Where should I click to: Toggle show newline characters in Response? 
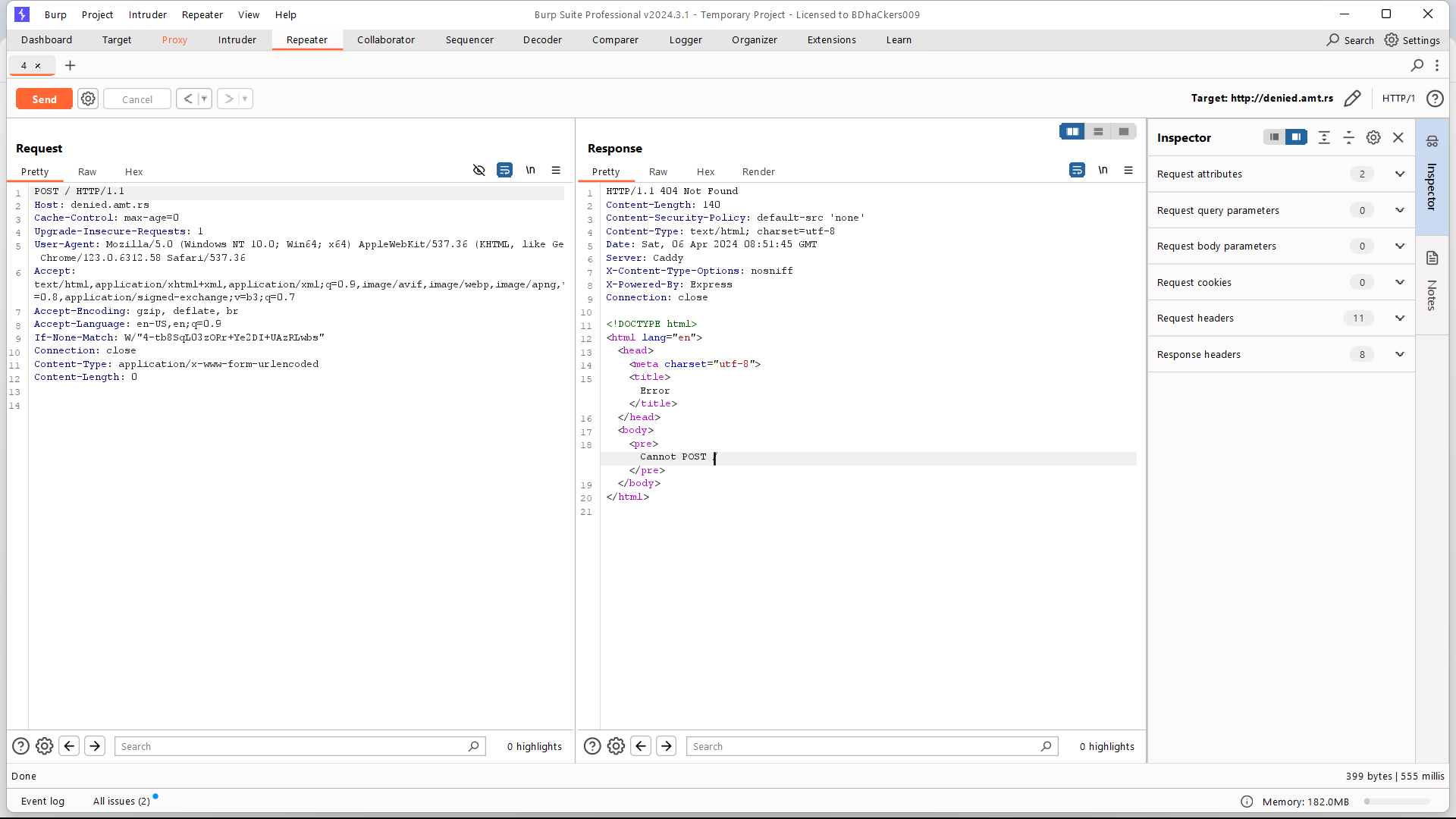pos(1103,170)
